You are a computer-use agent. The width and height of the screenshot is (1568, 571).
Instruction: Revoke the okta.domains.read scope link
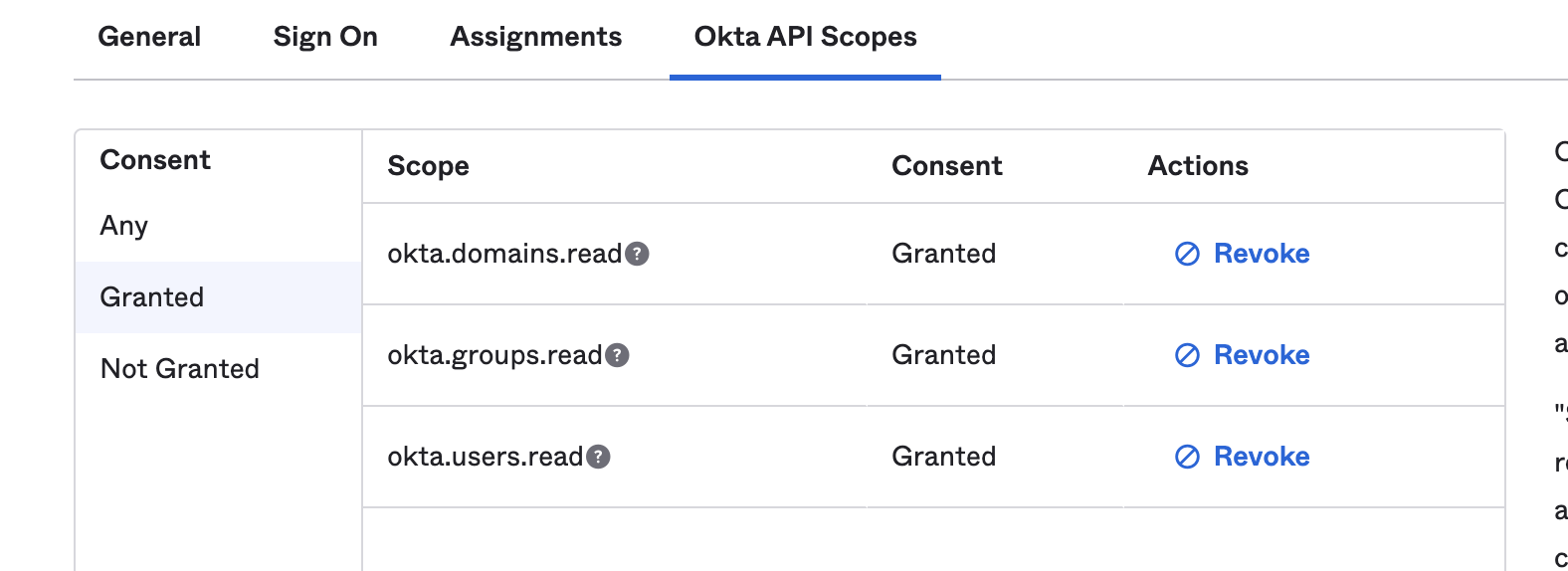click(1261, 254)
